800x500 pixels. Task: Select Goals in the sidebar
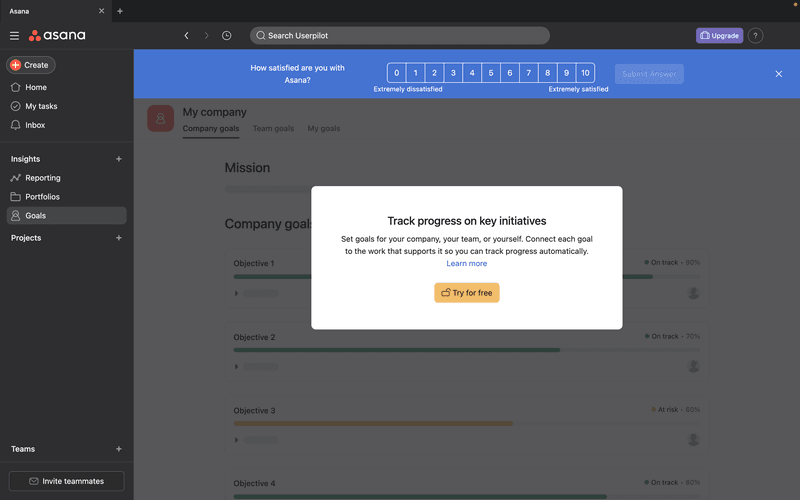click(x=66, y=215)
